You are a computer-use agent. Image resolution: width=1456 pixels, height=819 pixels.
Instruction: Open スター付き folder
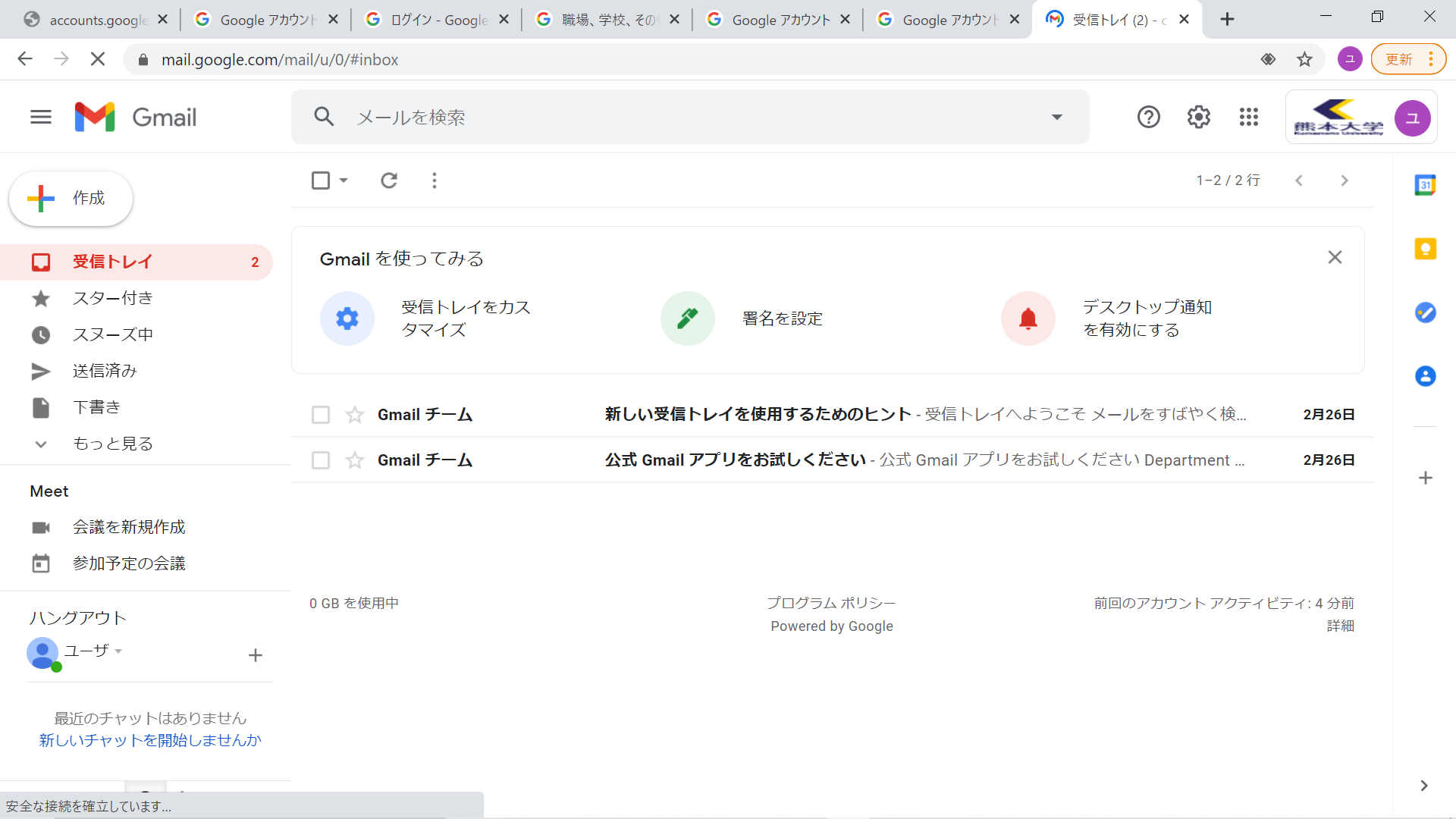(x=136, y=298)
